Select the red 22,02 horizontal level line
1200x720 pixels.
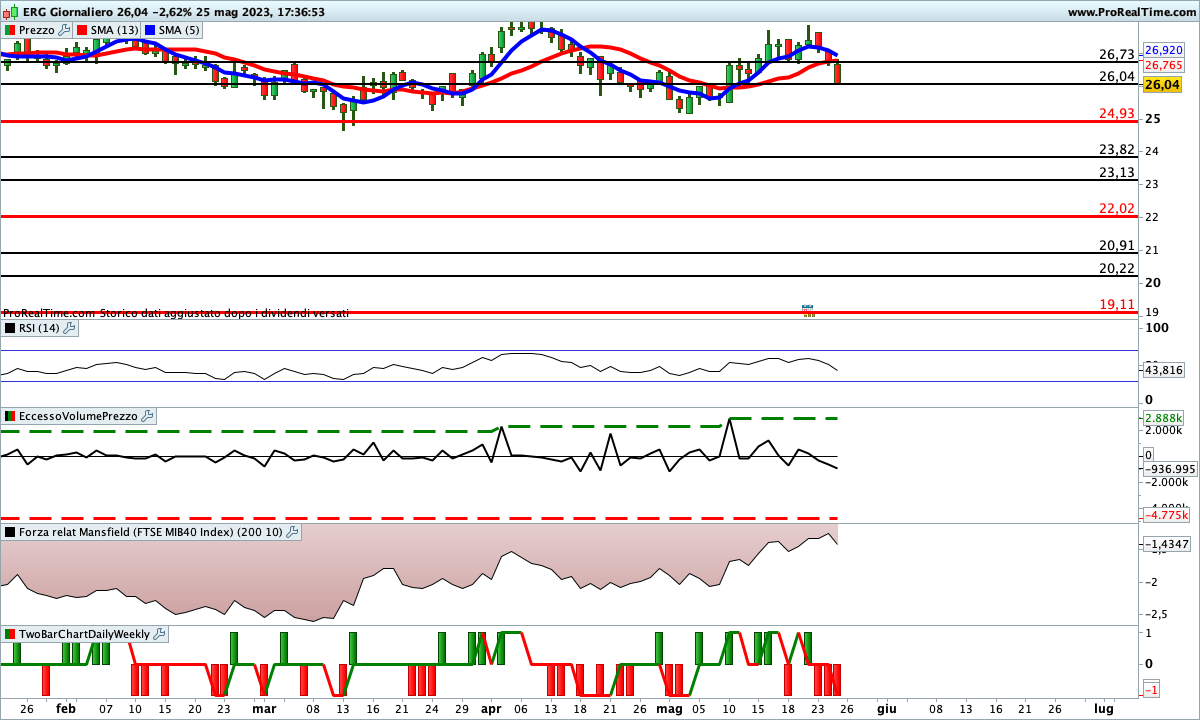[500, 216]
